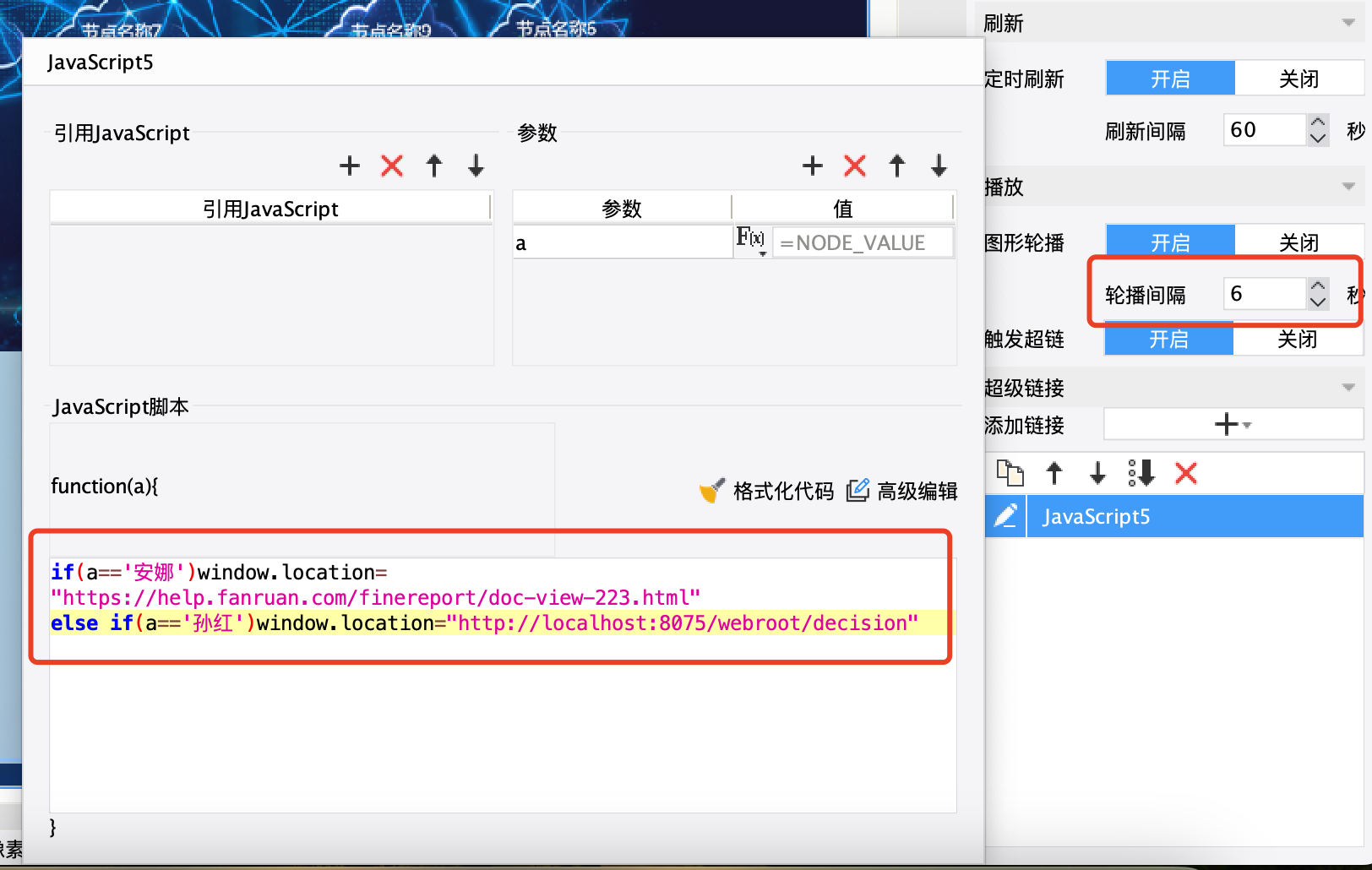The height and width of the screenshot is (870, 1372).
Task: Move the referenced JavaScript entry down
Action: tap(476, 166)
